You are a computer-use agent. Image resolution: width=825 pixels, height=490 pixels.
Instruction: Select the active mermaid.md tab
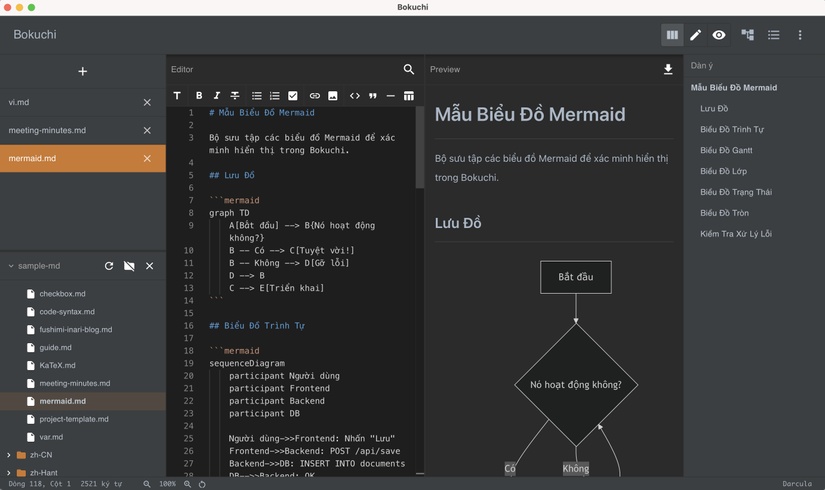point(83,158)
